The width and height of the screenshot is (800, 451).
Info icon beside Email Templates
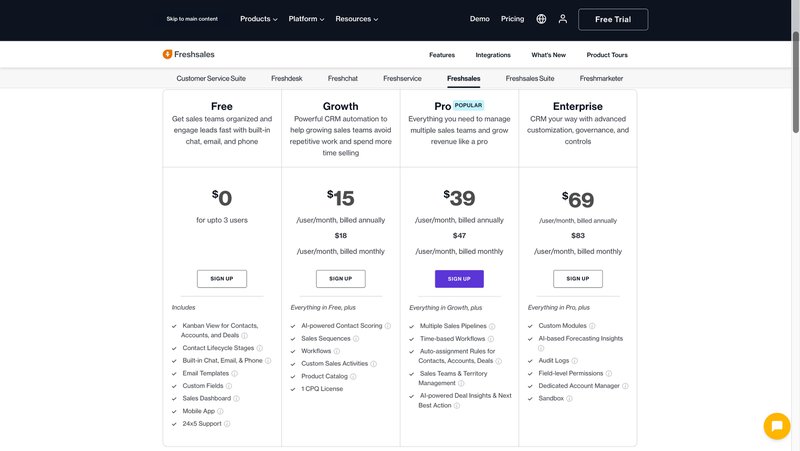(x=235, y=373)
